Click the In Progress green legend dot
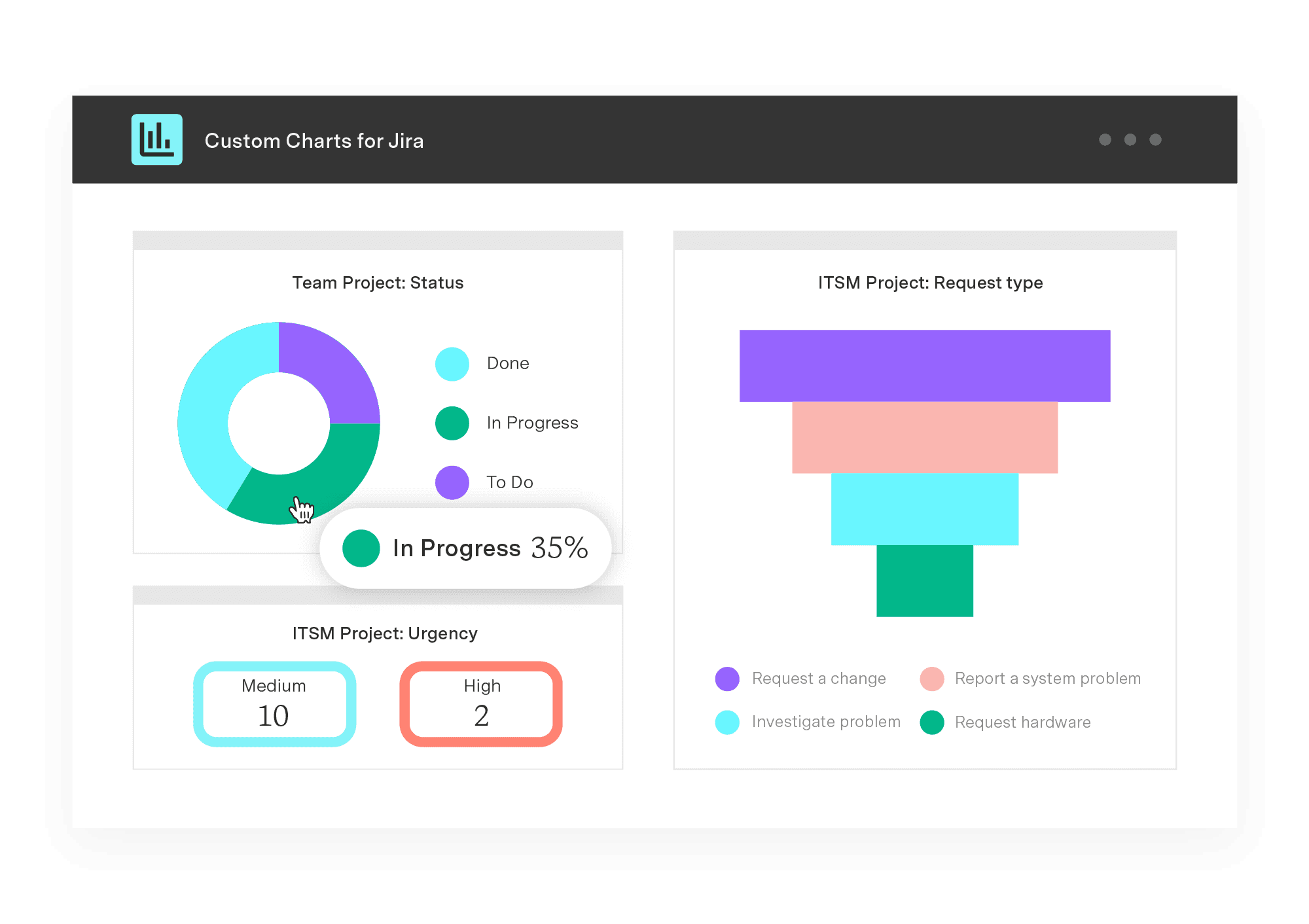The width and height of the screenshot is (1309, 924). click(452, 423)
